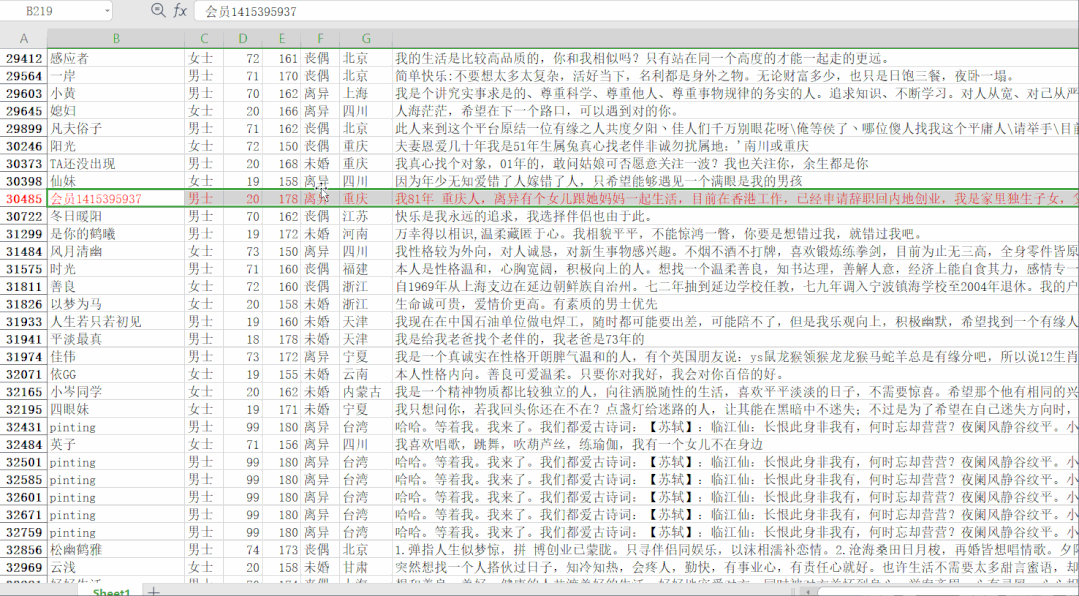Select cell containing 四眼妹

click(116, 409)
